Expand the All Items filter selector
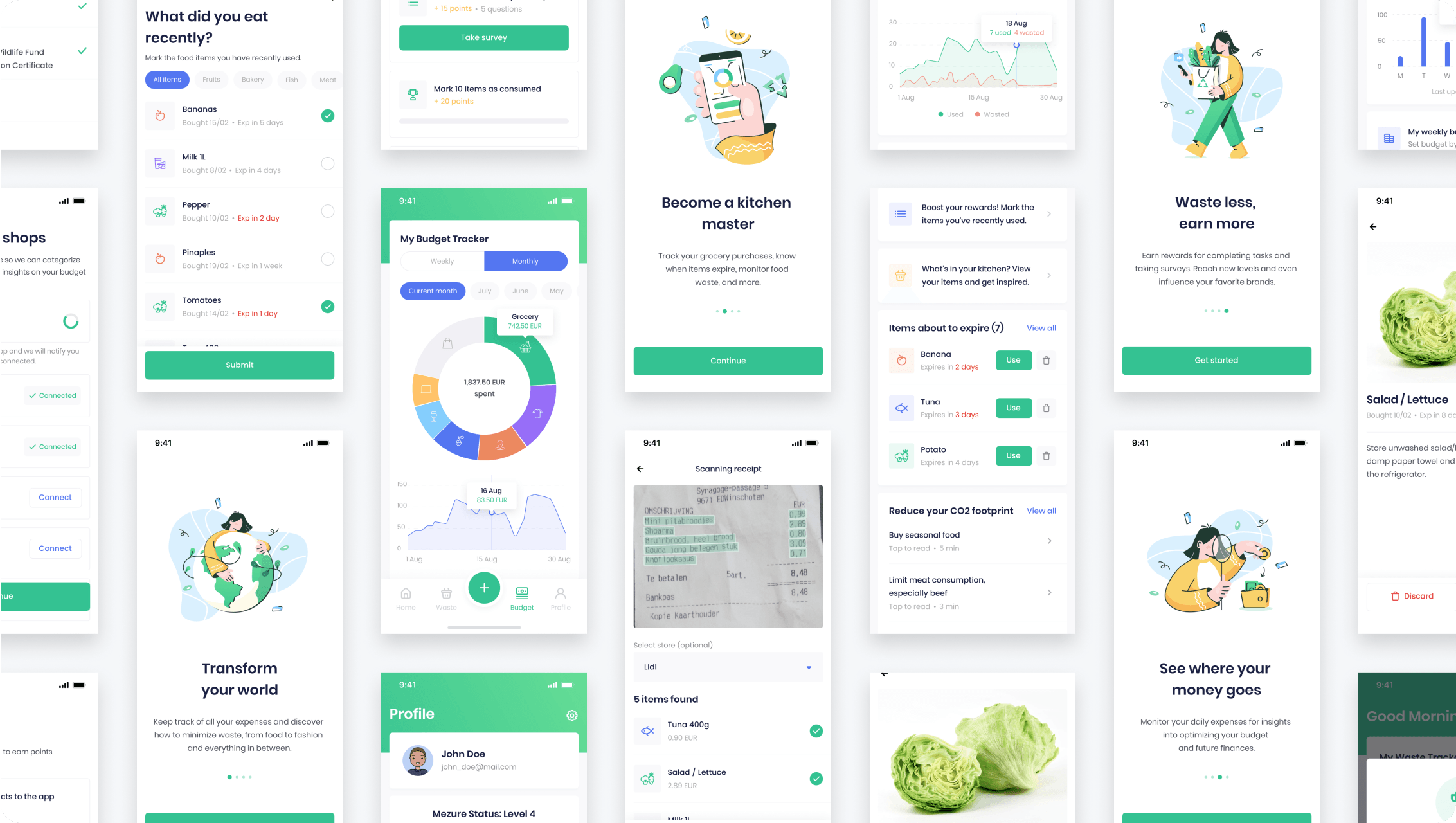Image resolution: width=1456 pixels, height=823 pixels. click(167, 80)
